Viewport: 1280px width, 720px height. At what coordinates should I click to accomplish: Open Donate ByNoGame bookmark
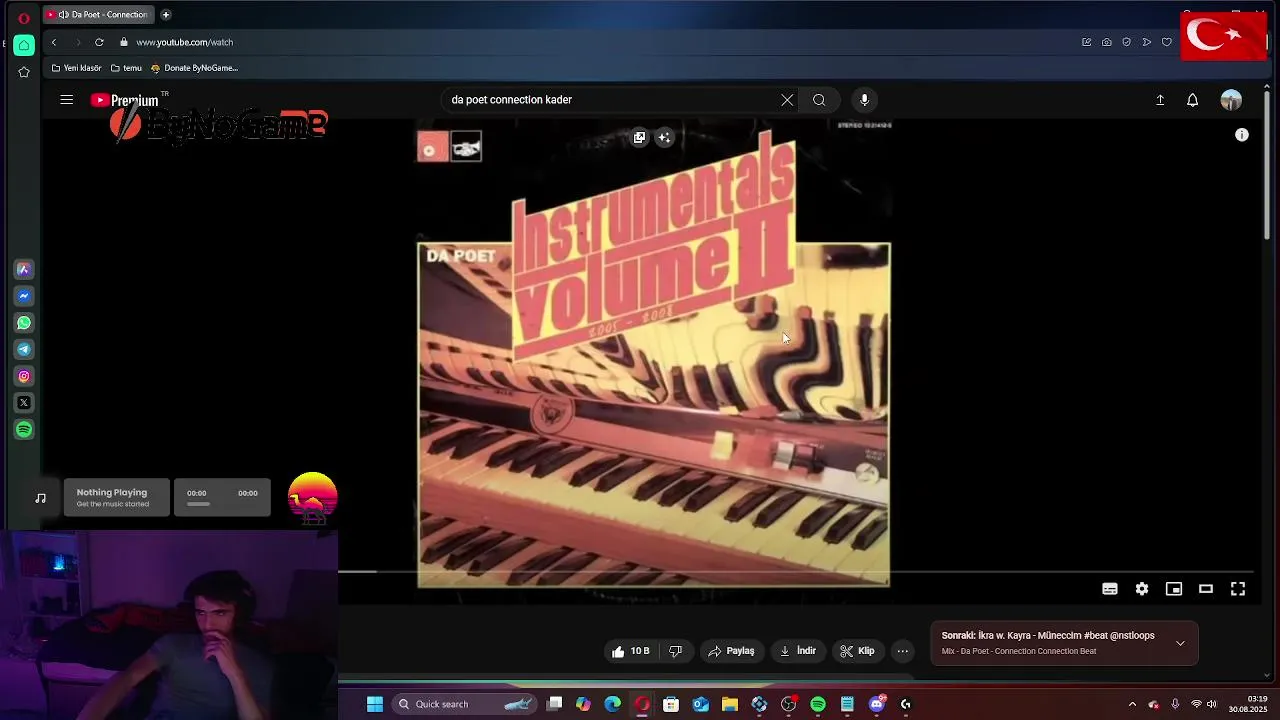click(x=194, y=68)
